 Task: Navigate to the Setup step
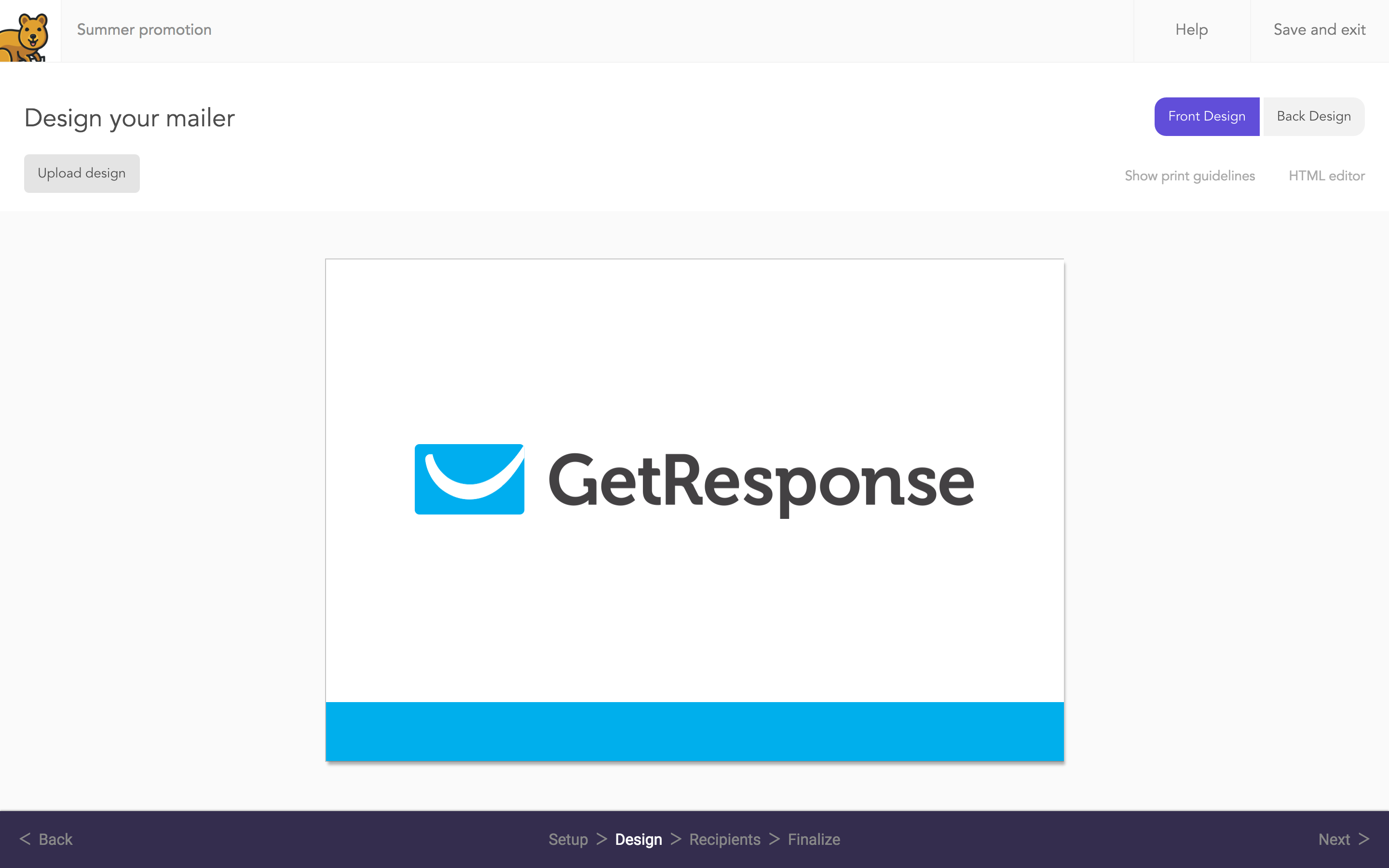coord(567,839)
